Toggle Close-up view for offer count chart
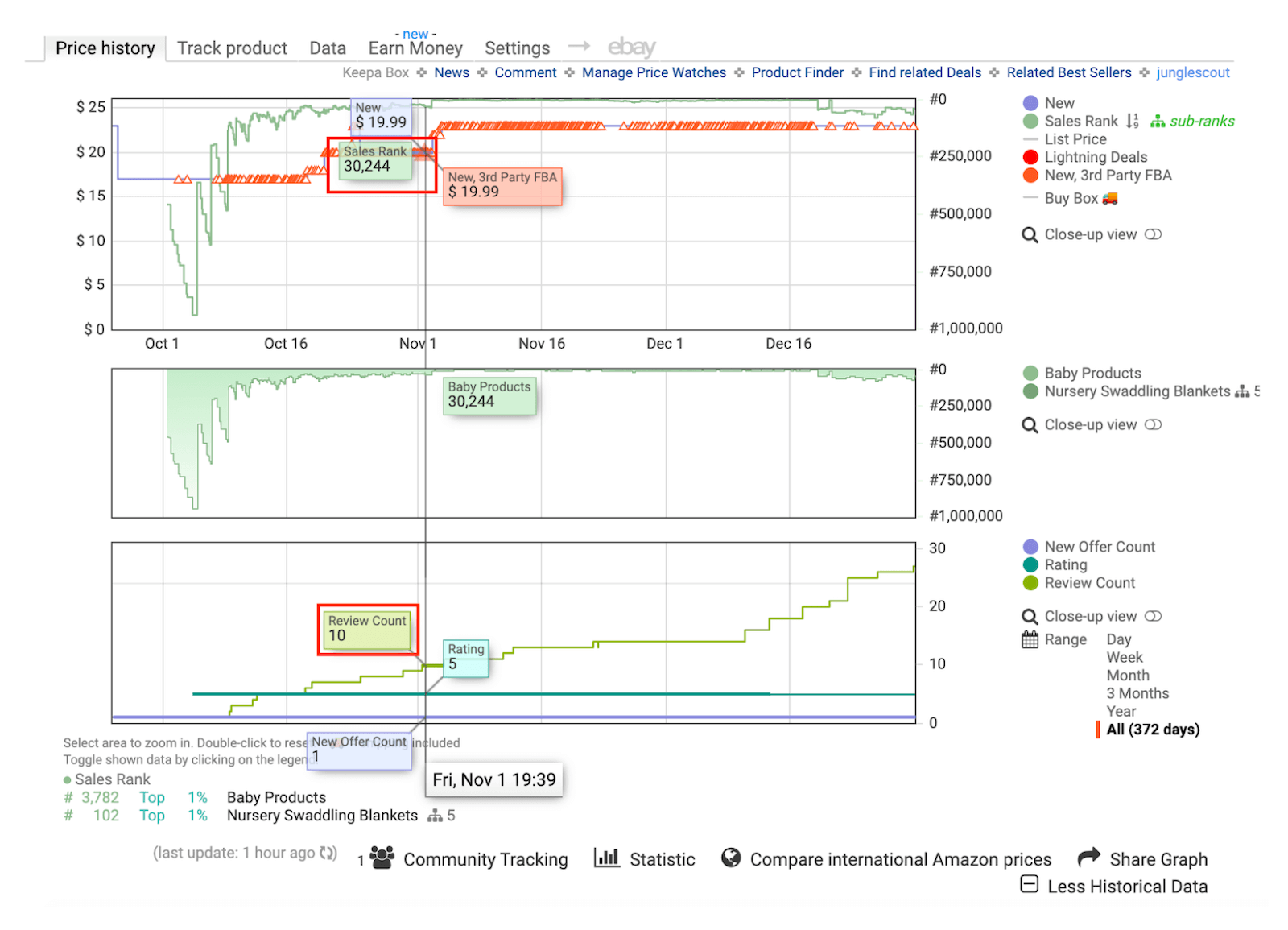This screenshot has height=930, width=1288. 1153,616
